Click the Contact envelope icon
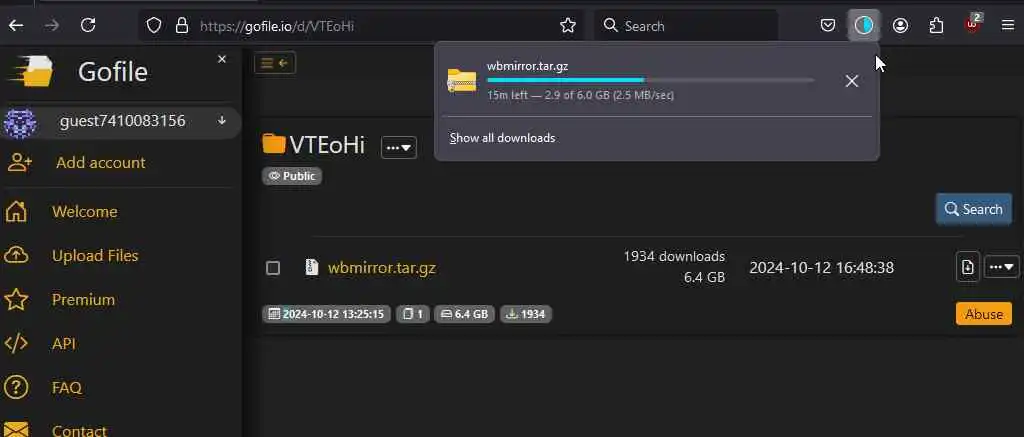Viewport: 1024px width, 437px height. (x=16, y=429)
